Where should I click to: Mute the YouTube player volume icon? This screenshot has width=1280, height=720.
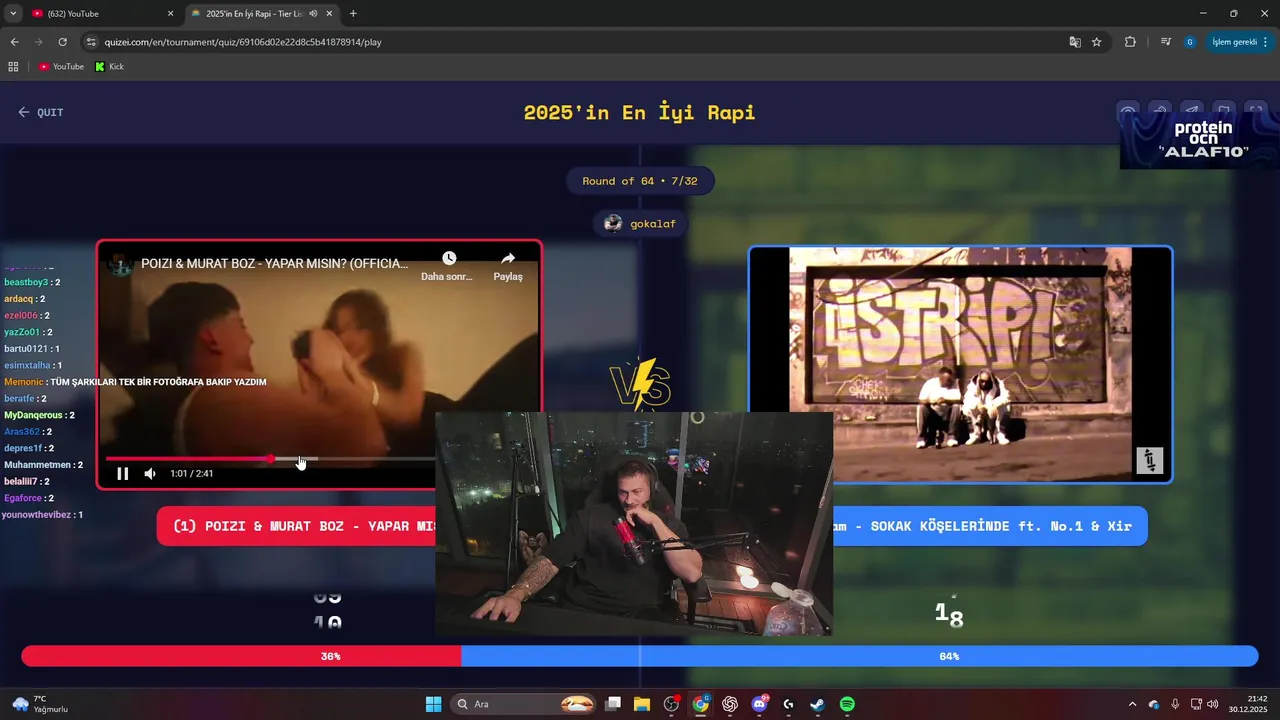tap(150, 474)
